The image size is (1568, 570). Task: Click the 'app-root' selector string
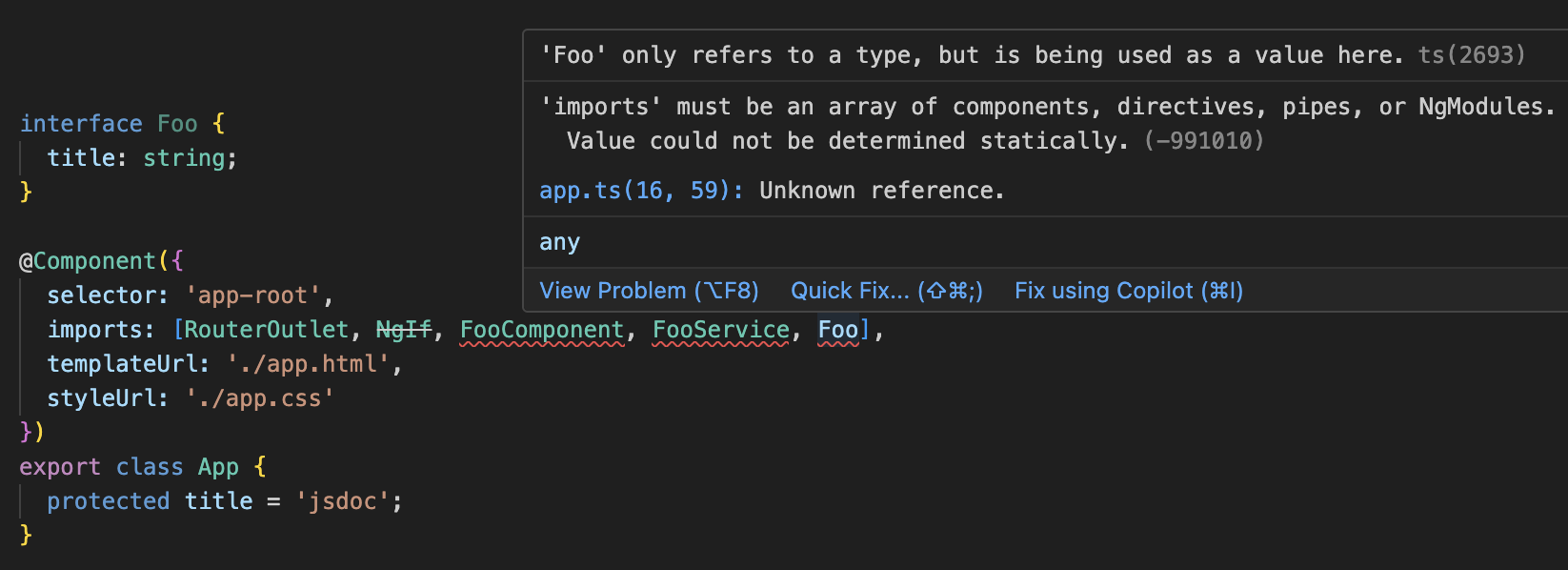(253, 295)
